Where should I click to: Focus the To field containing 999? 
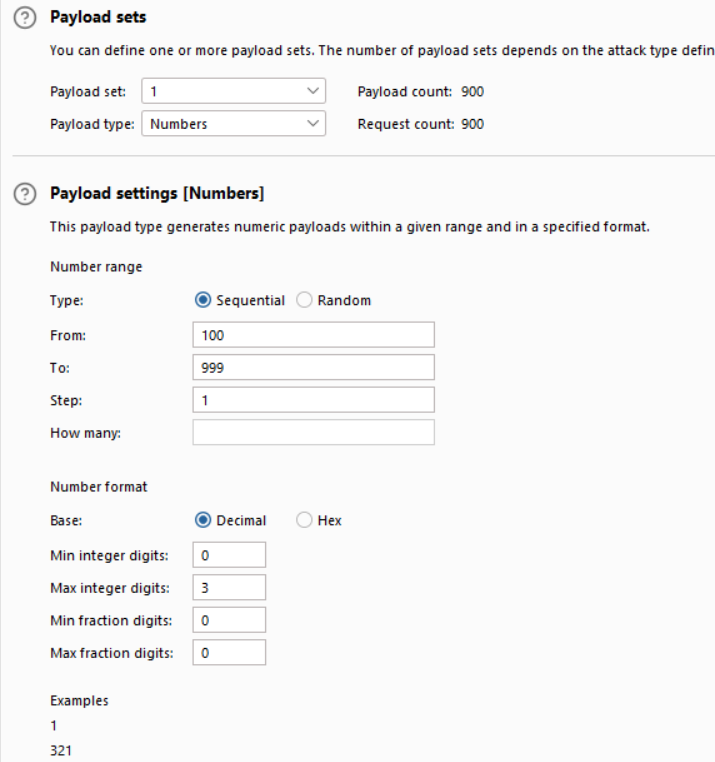point(313,367)
